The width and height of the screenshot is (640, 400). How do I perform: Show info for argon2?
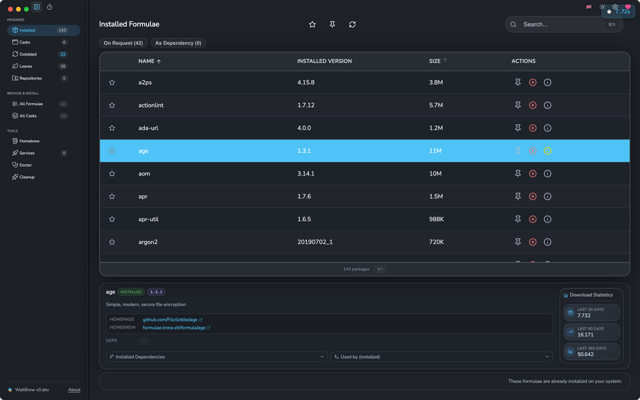(x=548, y=242)
